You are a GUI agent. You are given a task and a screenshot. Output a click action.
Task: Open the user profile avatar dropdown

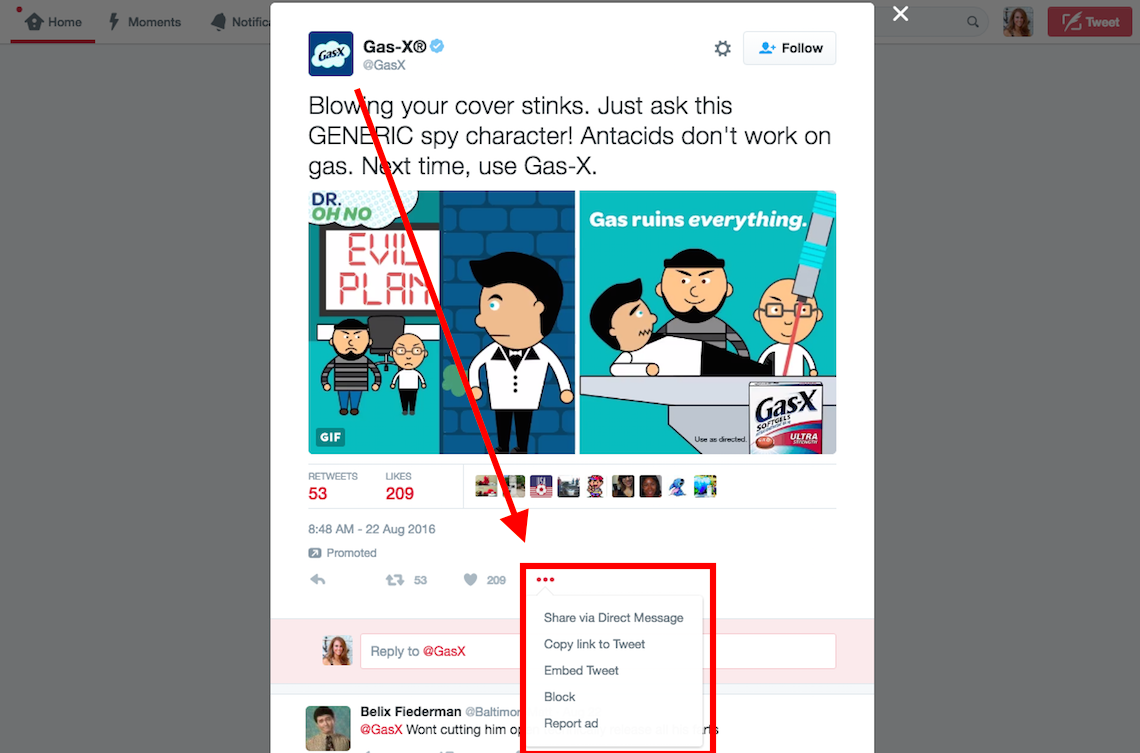click(1018, 22)
